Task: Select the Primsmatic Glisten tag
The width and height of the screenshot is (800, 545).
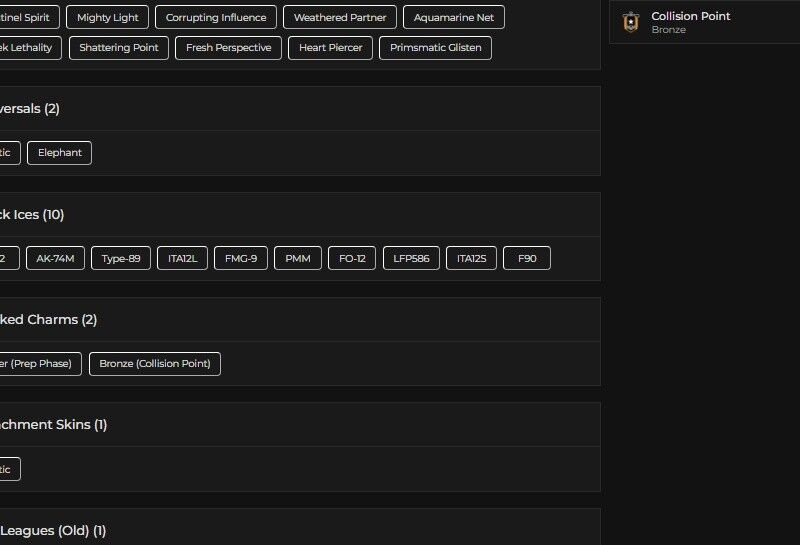Action: click(x=435, y=47)
